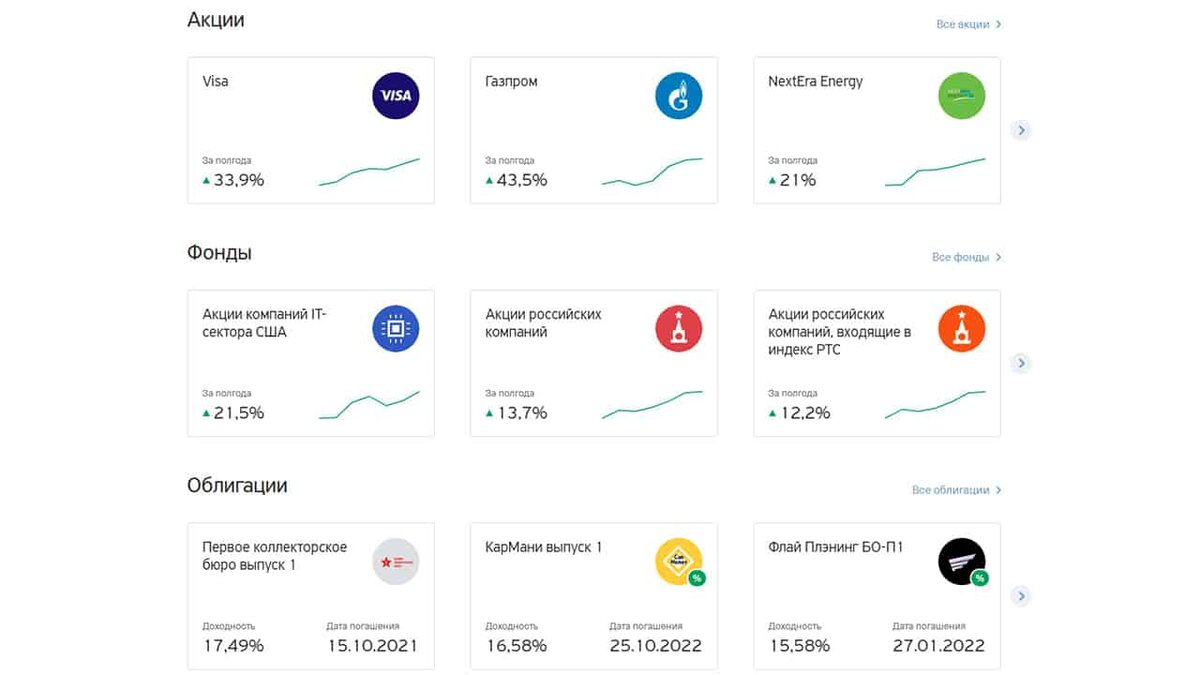Open the КарМани выпуск 1 bond
Viewport: 1200px width, 675px height.
543,547
